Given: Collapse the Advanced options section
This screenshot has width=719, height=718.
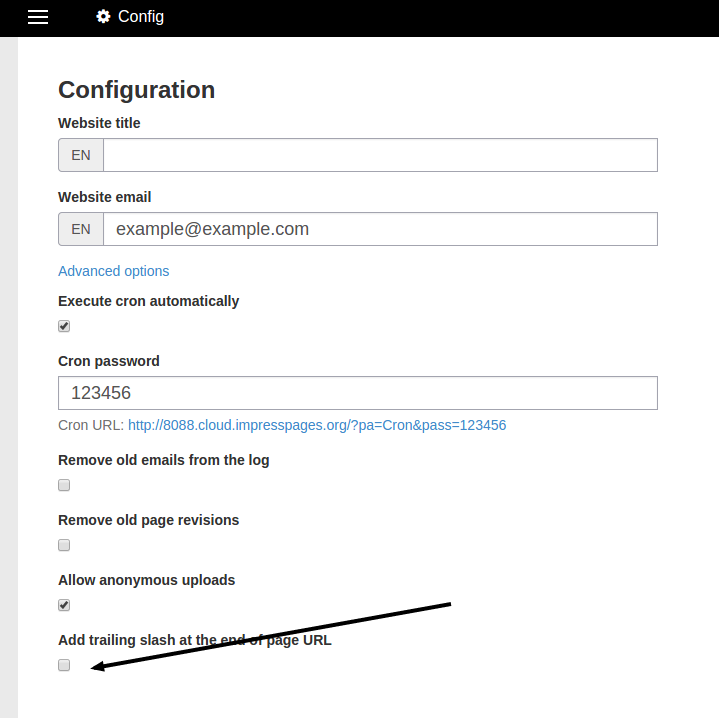Looking at the screenshot, I should pyautogui.click(x=113, y=271).
